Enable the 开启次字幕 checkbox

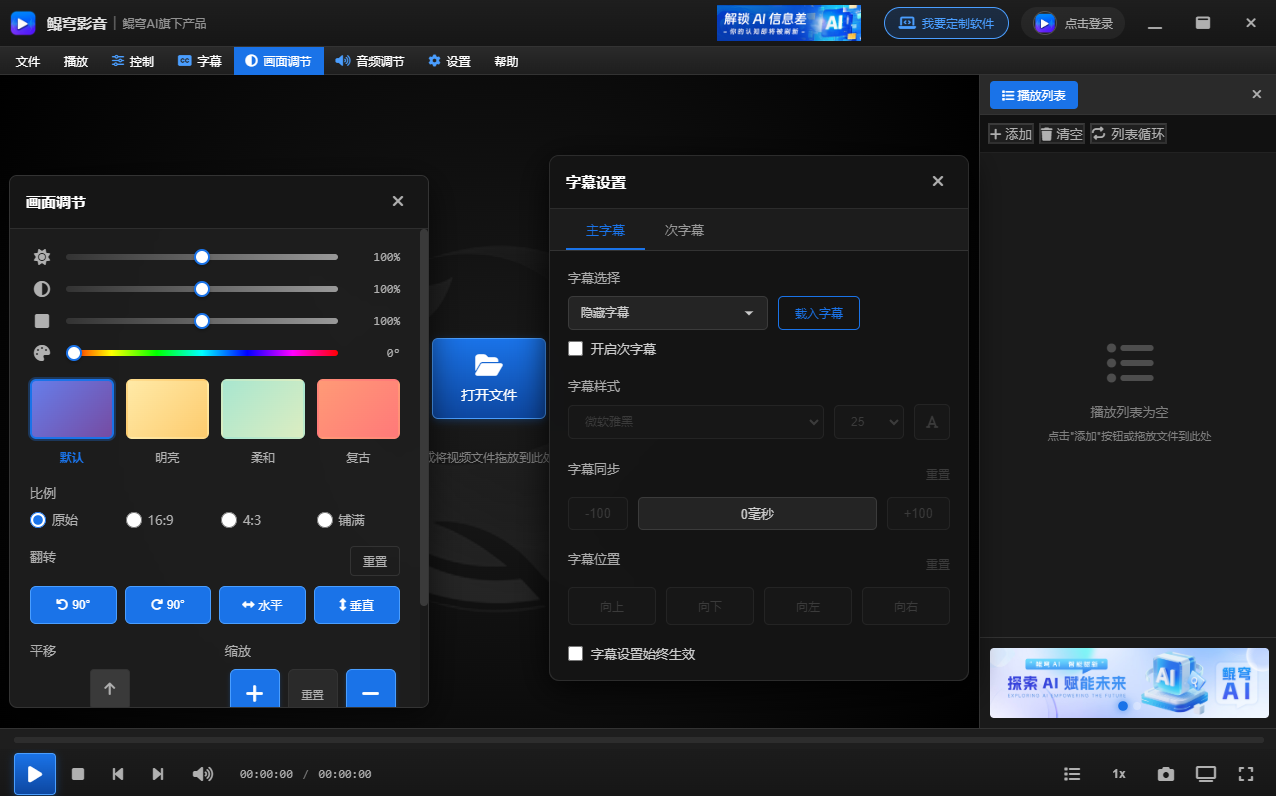(x=575, y=348)
